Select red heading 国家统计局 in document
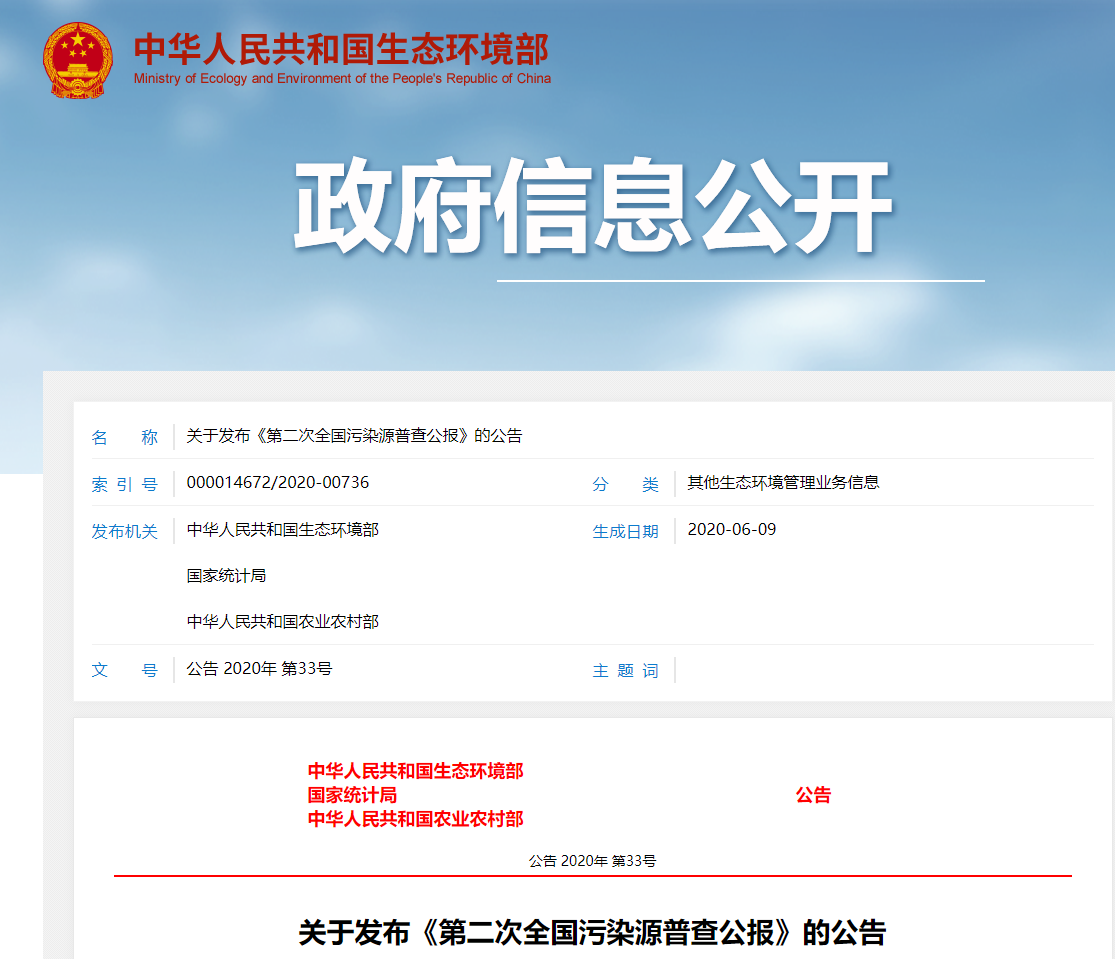1115x959 pixels. [352, 795]
